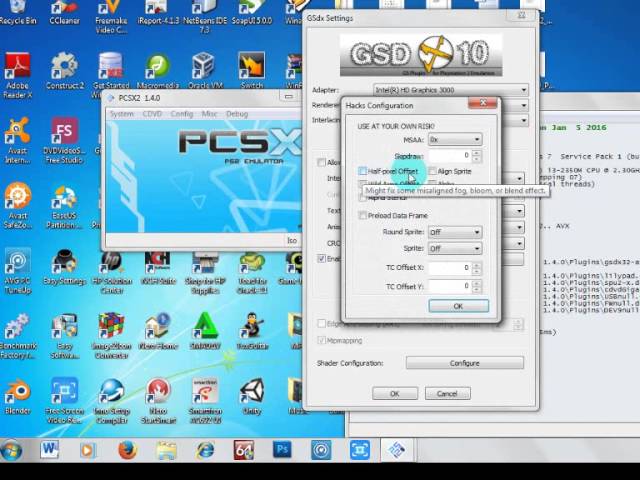The height and width of the screenshot is (480, 640).
Task: Open the NetBeans IDE desktop shortcut
Action: [x=205, y=17]
